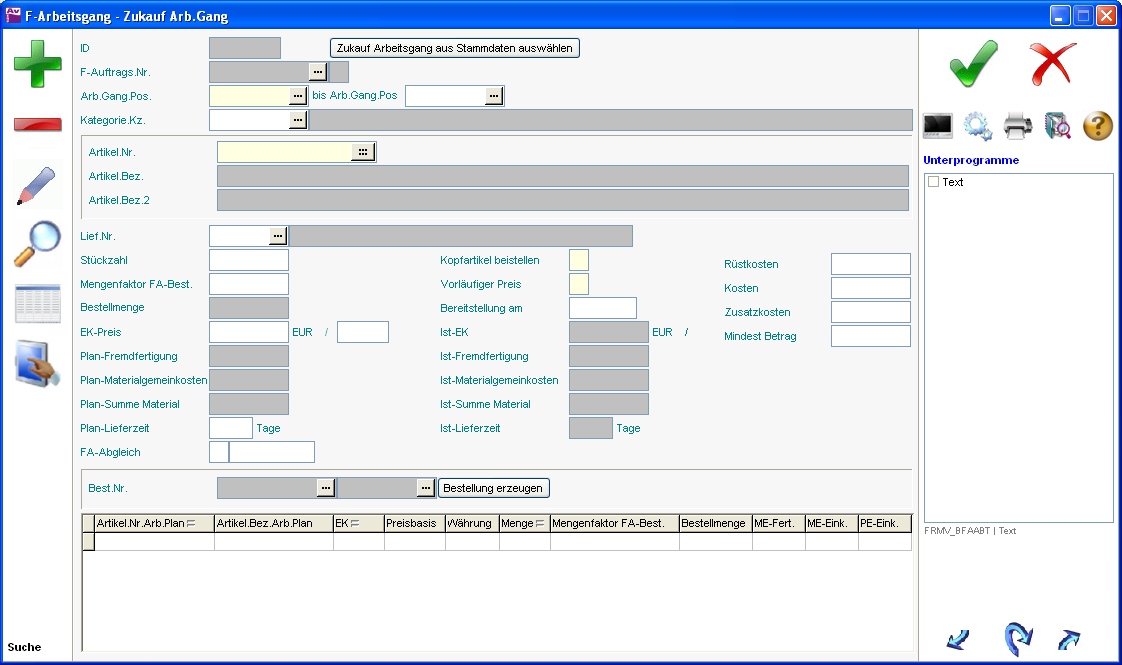Open the Artikel.Nr. lookup button
Image resolution: width=1122 pixels, height=665 pixels.
pyautogui.click(x=363, y=152)
